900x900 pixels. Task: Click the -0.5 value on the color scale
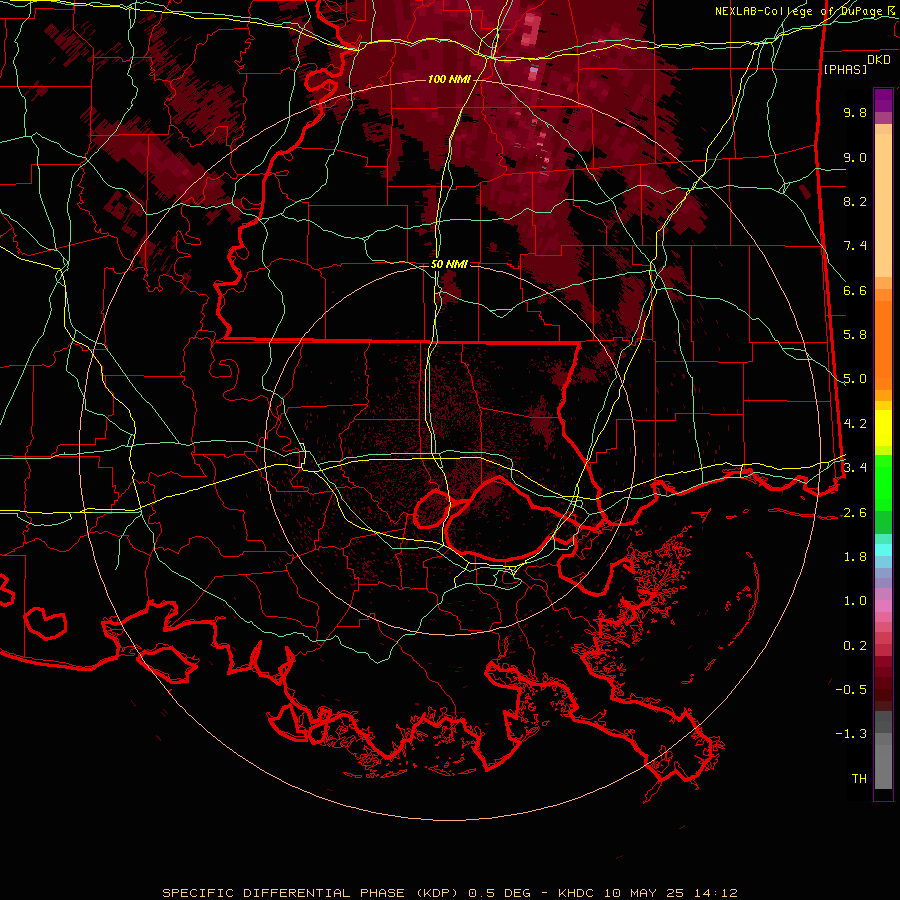851,690
